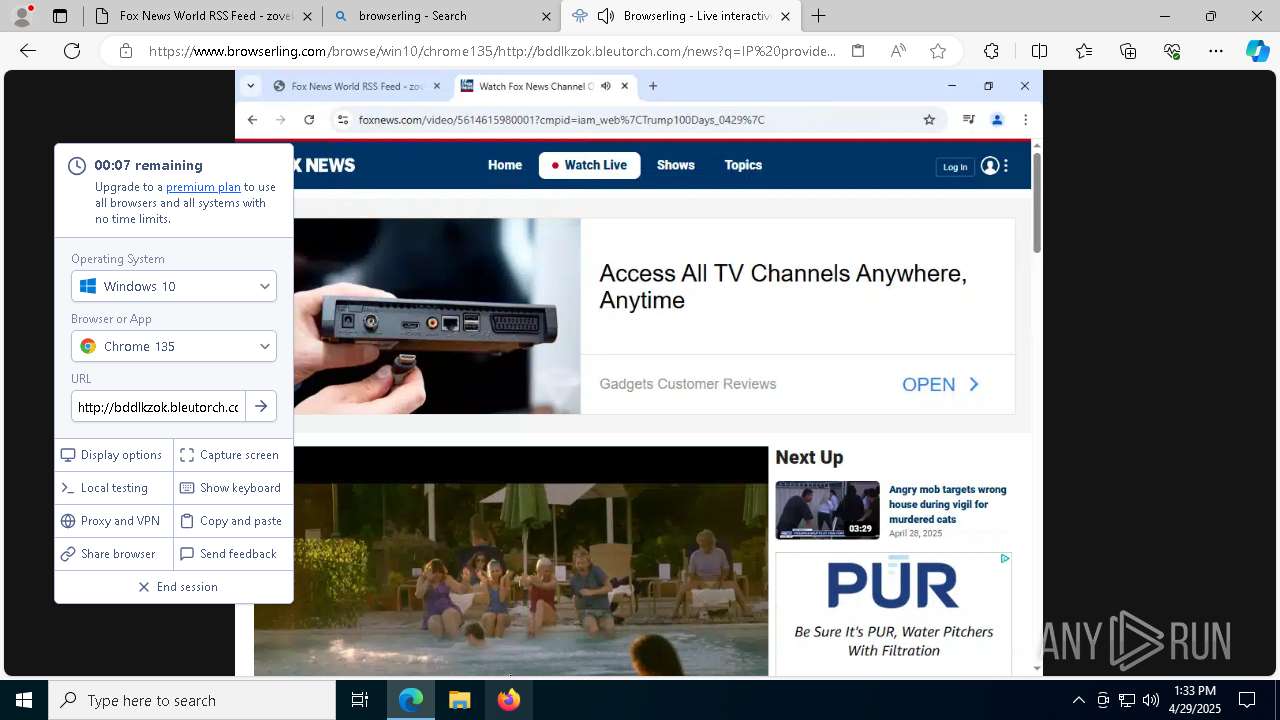
Task: Open Edge new tab plus button
Action: coord(818,16)
